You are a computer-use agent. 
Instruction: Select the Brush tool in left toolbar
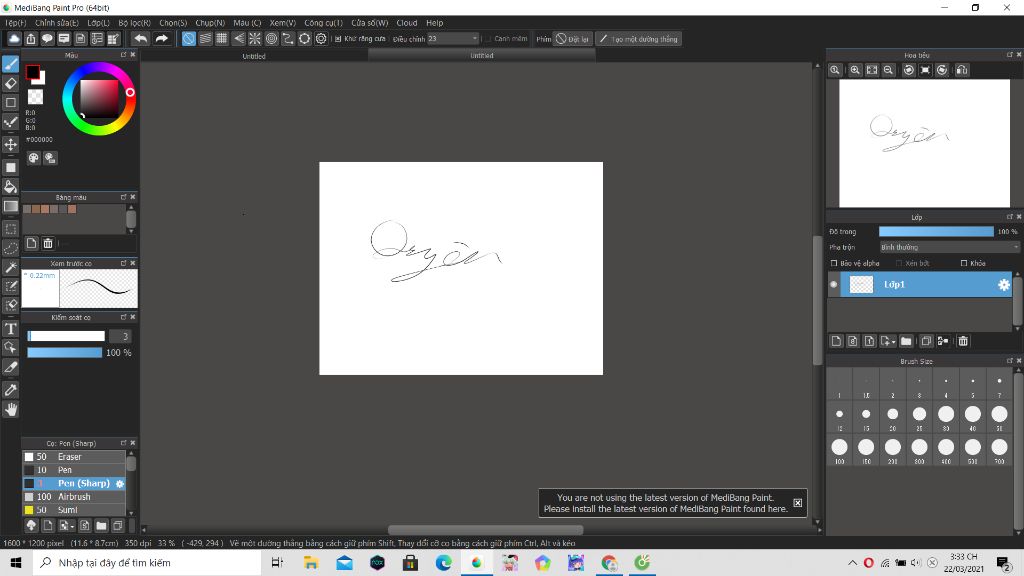pyautogui.click(x=10, y=64)
